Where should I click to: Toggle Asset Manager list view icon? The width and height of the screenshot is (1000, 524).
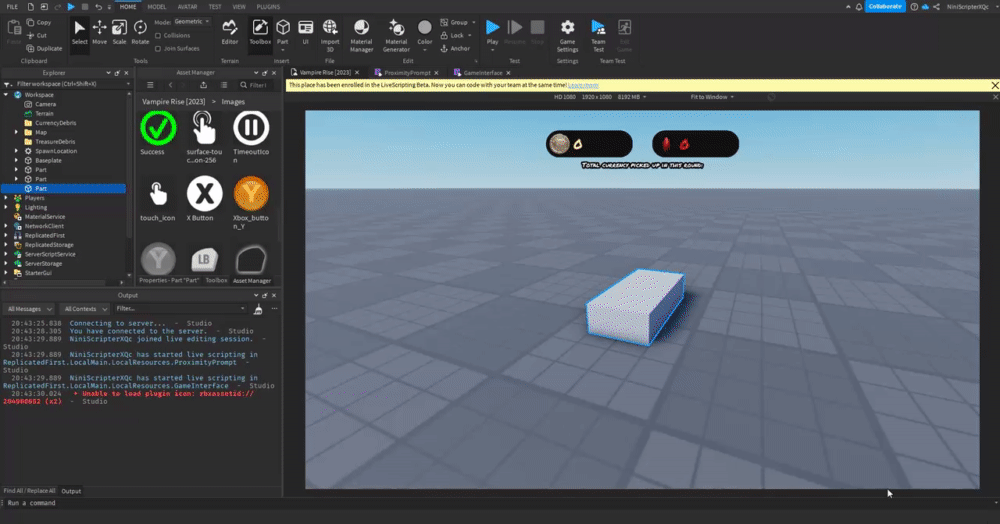pos(224,85)
